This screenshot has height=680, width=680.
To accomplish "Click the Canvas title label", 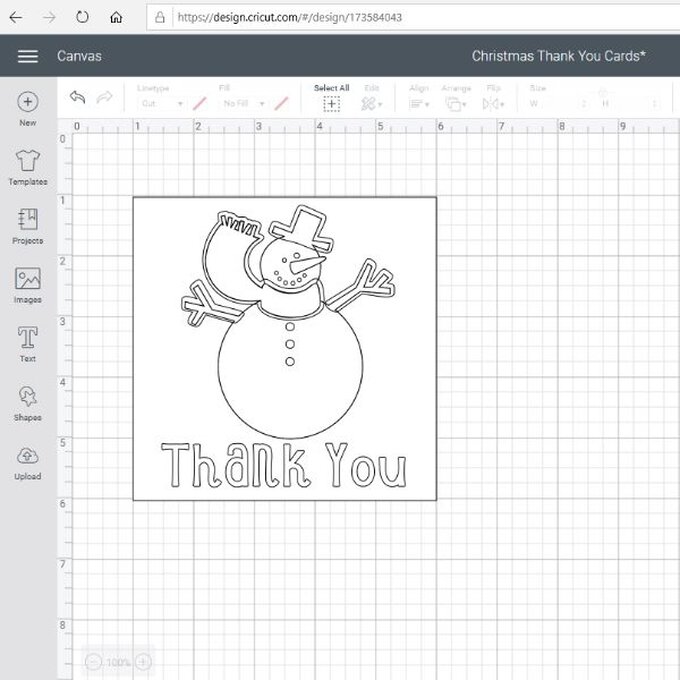I will (x=79, y=56).
